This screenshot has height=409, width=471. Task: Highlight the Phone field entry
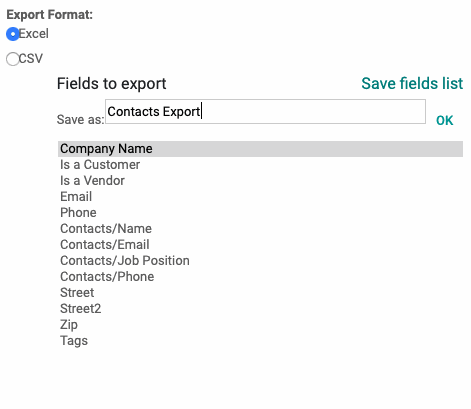260,213
